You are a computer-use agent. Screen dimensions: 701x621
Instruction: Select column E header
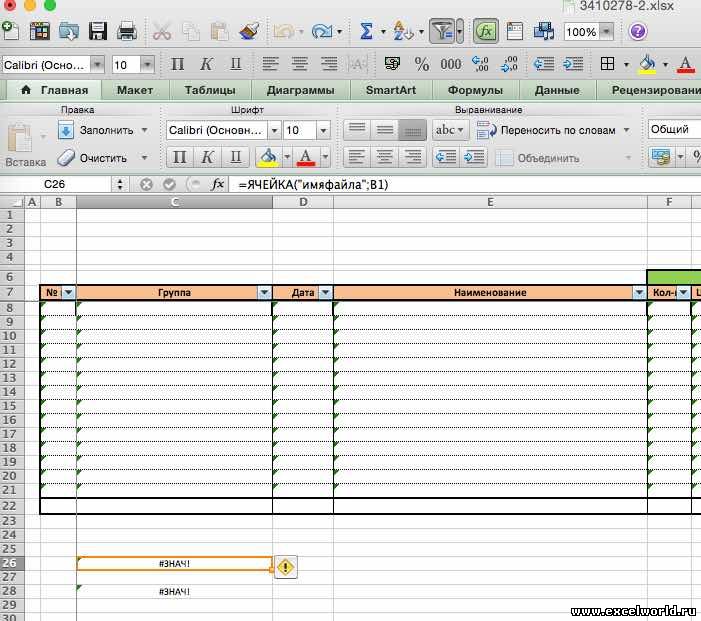[490, 202]
